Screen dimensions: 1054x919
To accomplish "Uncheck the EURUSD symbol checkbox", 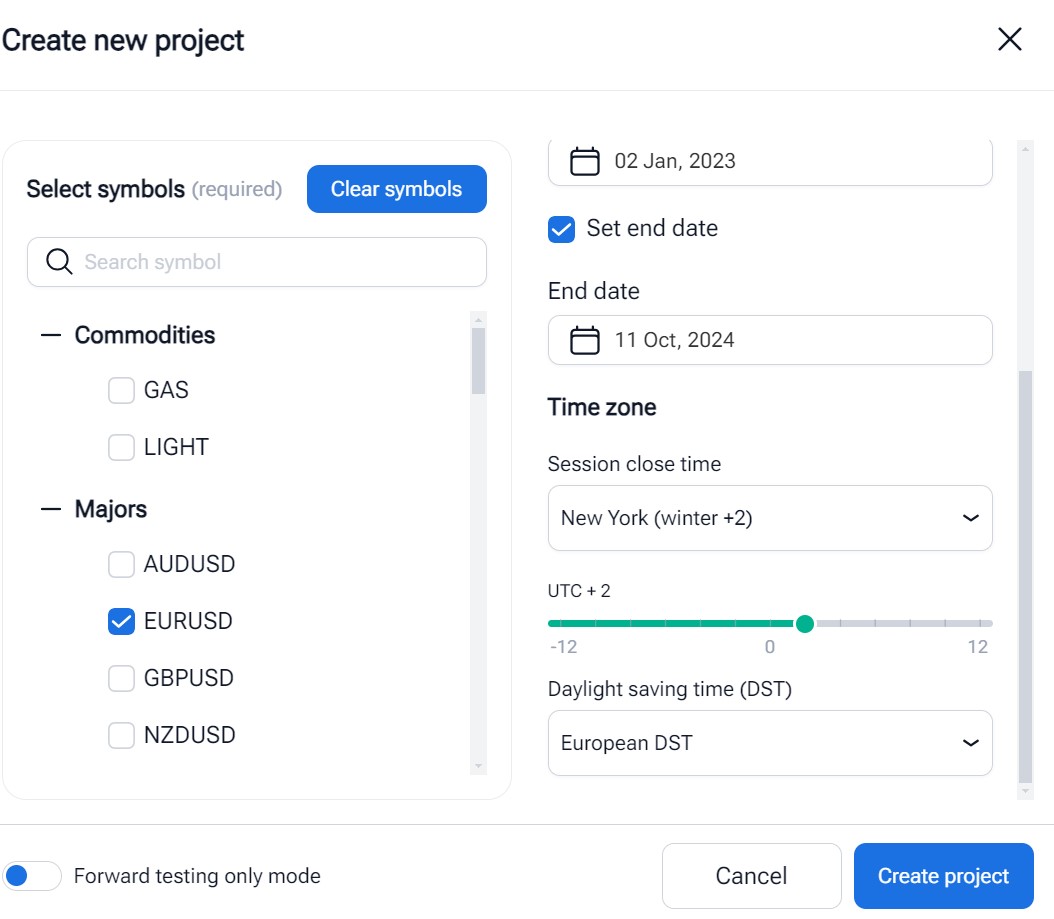I will (121, 622).
